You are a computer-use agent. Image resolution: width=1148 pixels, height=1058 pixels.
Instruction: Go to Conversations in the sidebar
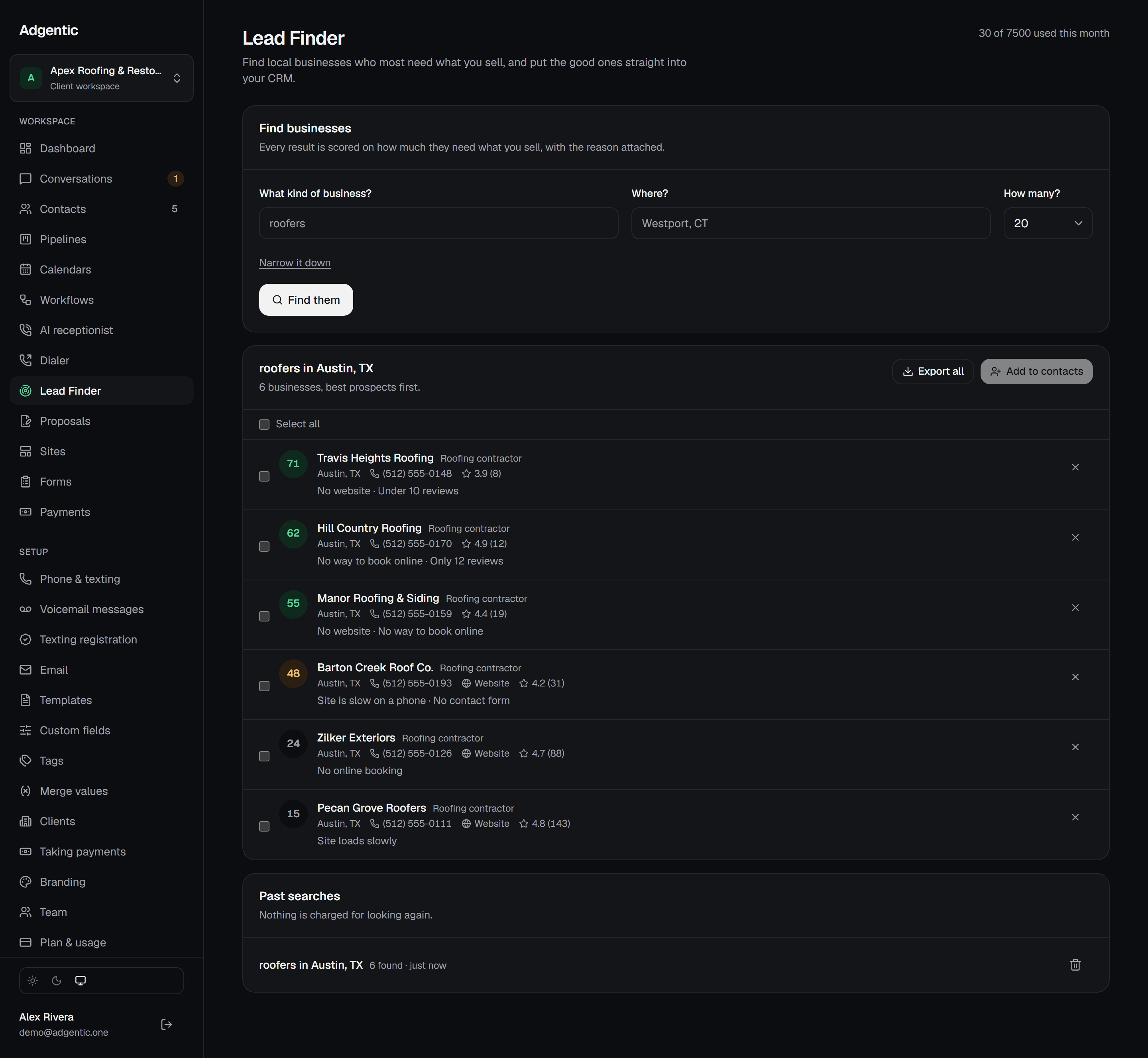(101, 179)
